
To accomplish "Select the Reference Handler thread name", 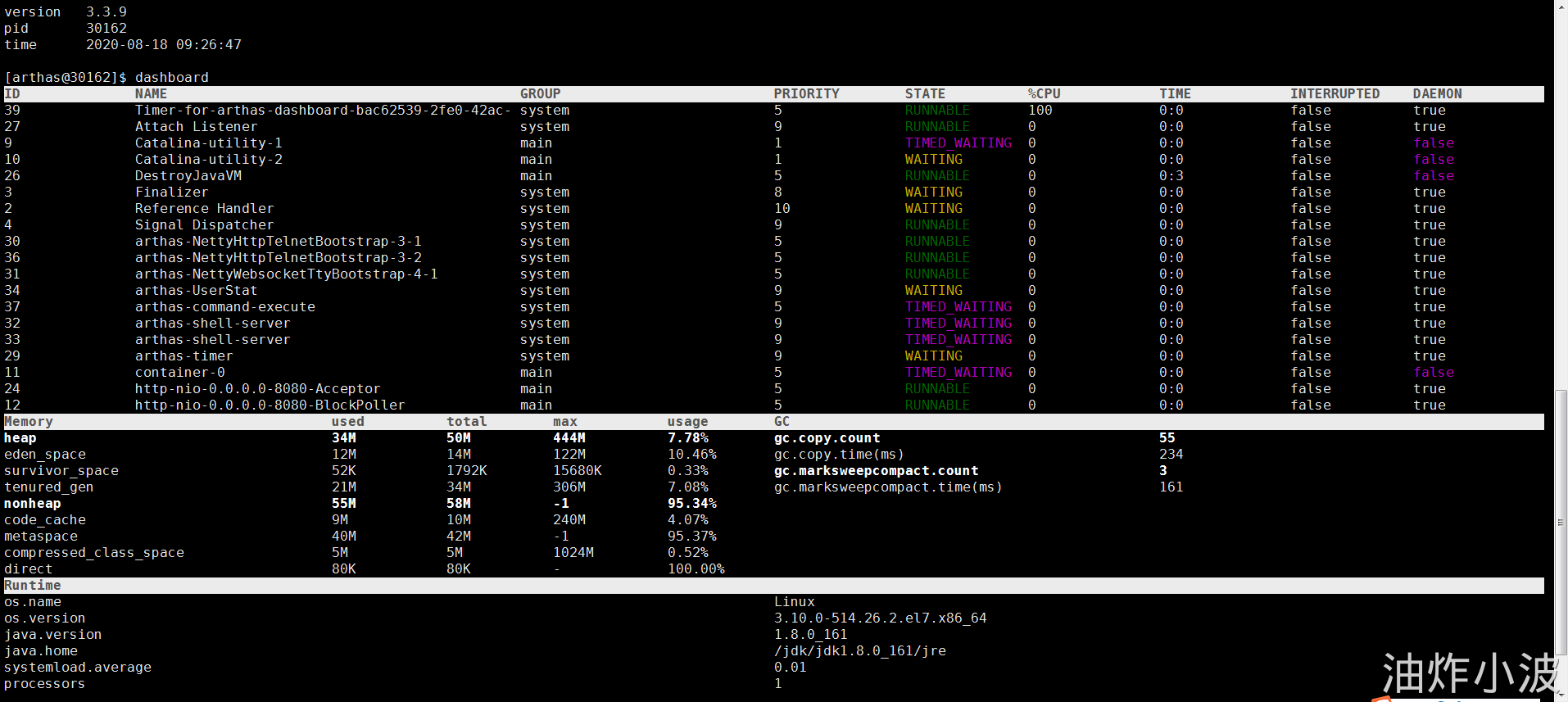I will (205, 209).
